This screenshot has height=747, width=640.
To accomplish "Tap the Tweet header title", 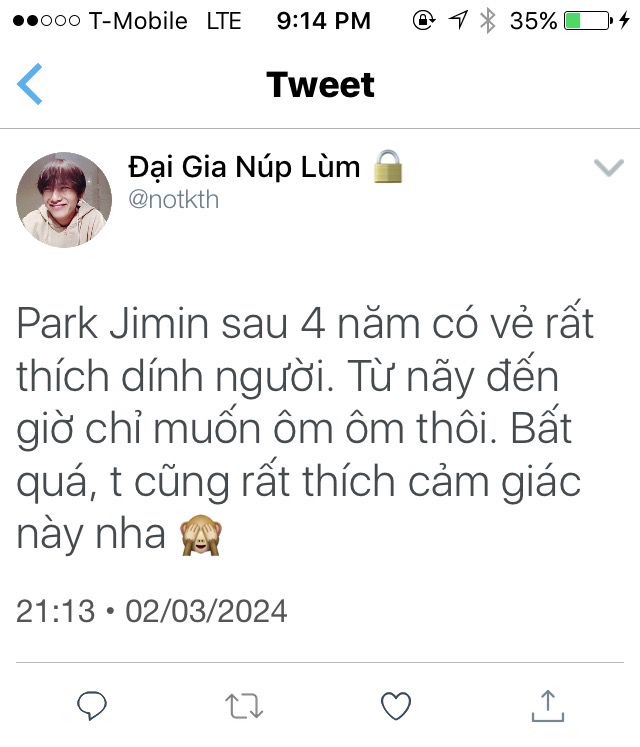I will (320, 85).
